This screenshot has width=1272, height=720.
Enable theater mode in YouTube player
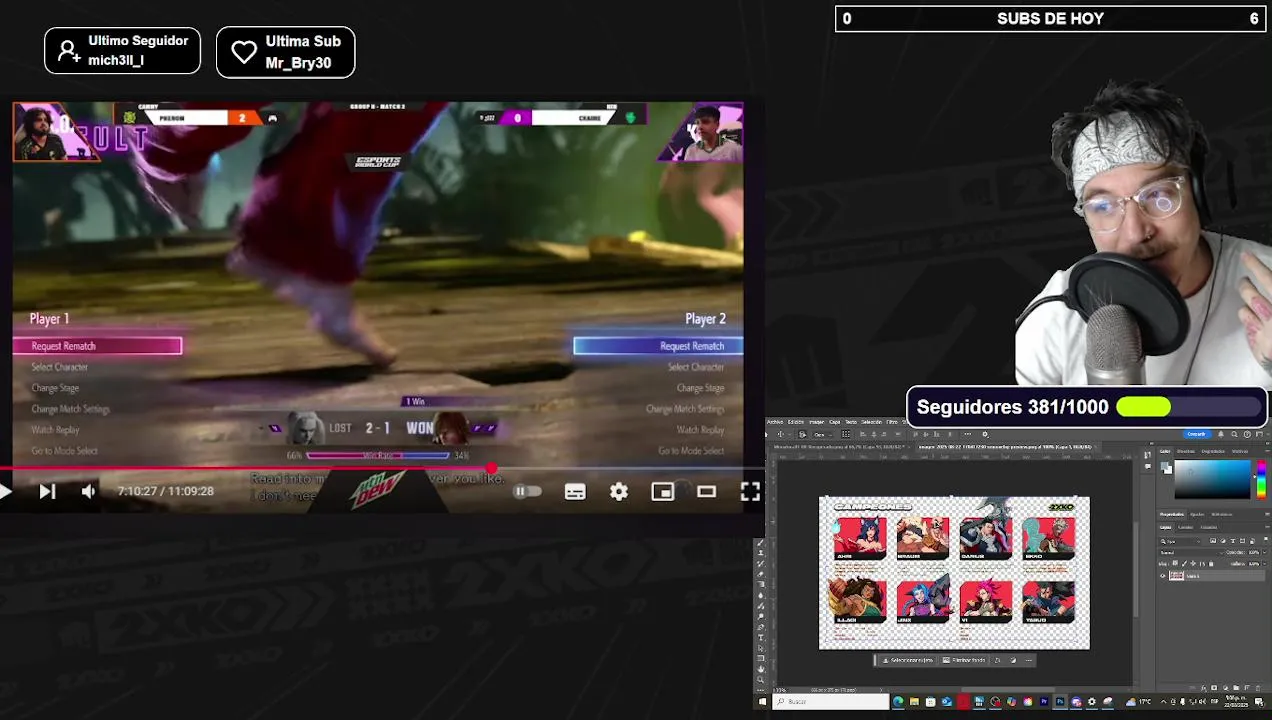tap(707, 491)
